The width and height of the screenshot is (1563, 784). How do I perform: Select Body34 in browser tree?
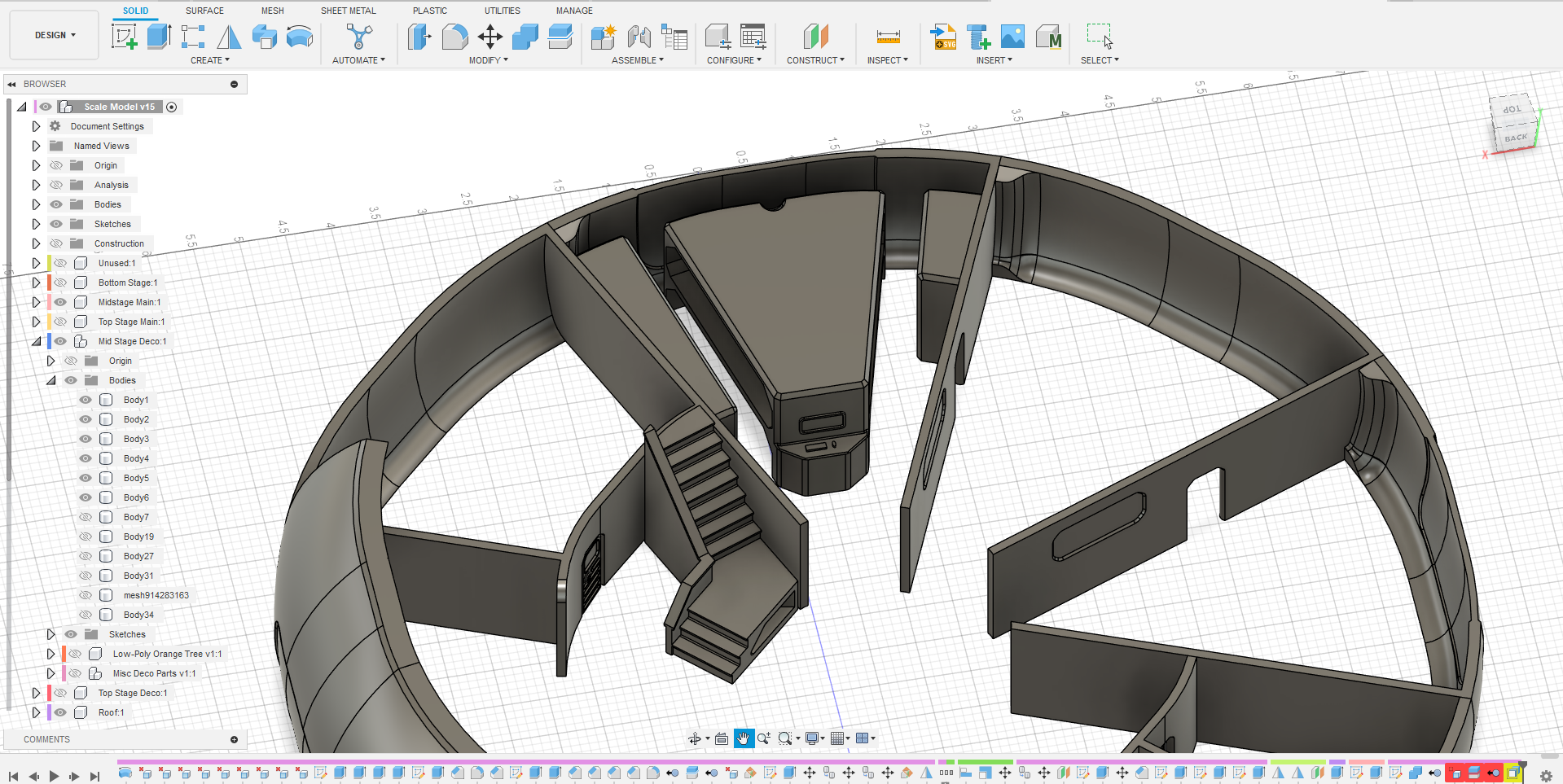coord(138,615)
